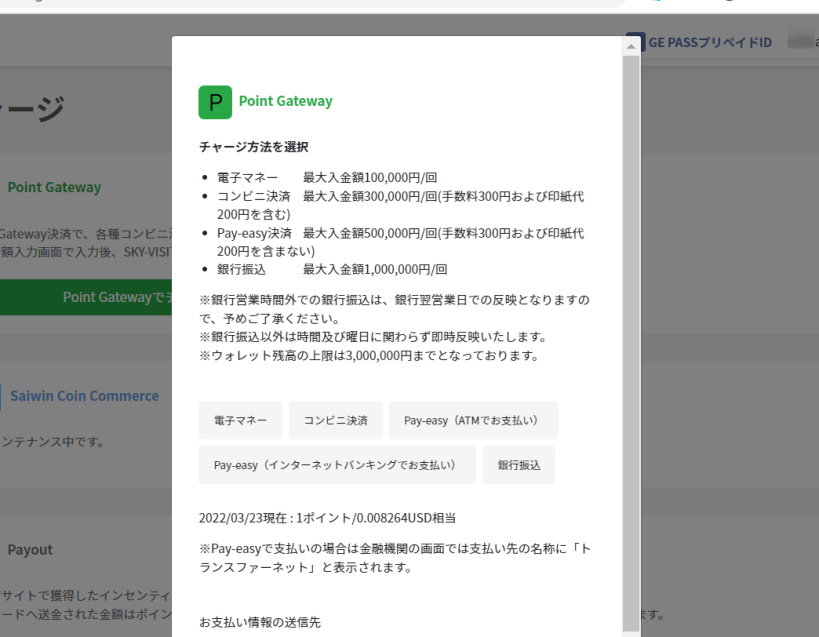This screenshot has width=819, height=637.
Task: Click the Point Gateway heading in background page
Action: 54,187
